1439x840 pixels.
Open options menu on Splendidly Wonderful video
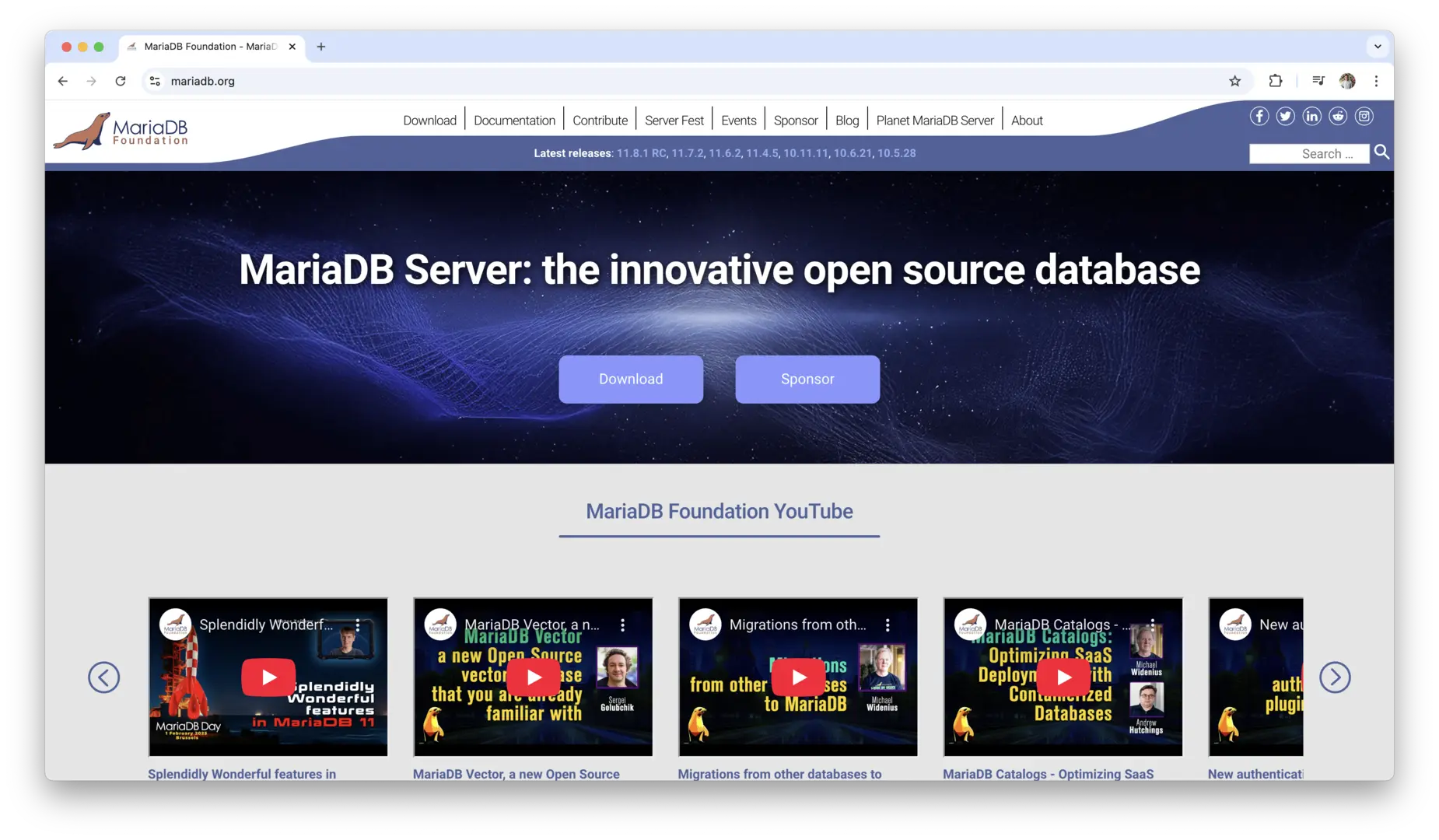[x=358, y=625]
